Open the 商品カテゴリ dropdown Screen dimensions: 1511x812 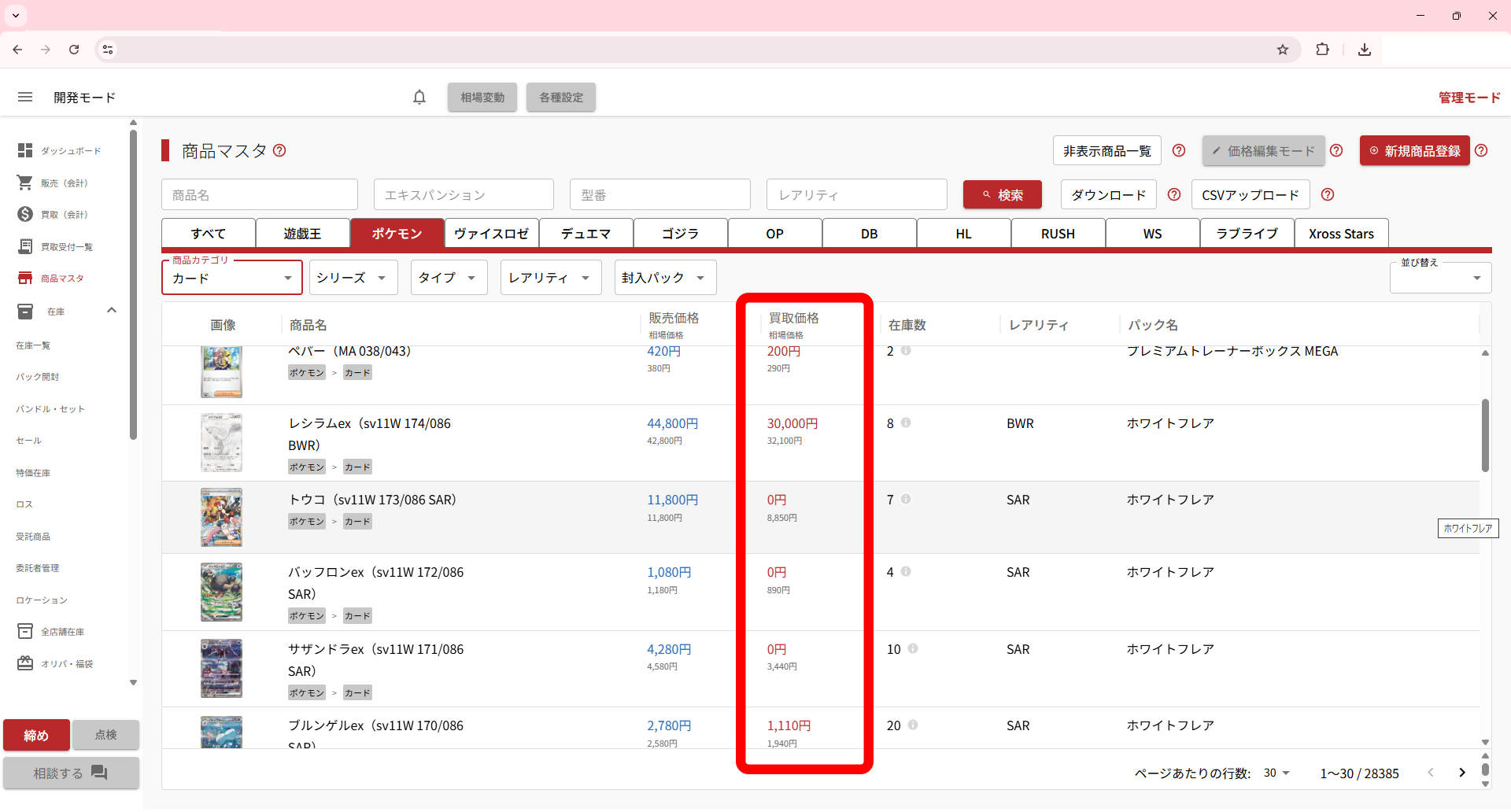[x=231, y=278]
